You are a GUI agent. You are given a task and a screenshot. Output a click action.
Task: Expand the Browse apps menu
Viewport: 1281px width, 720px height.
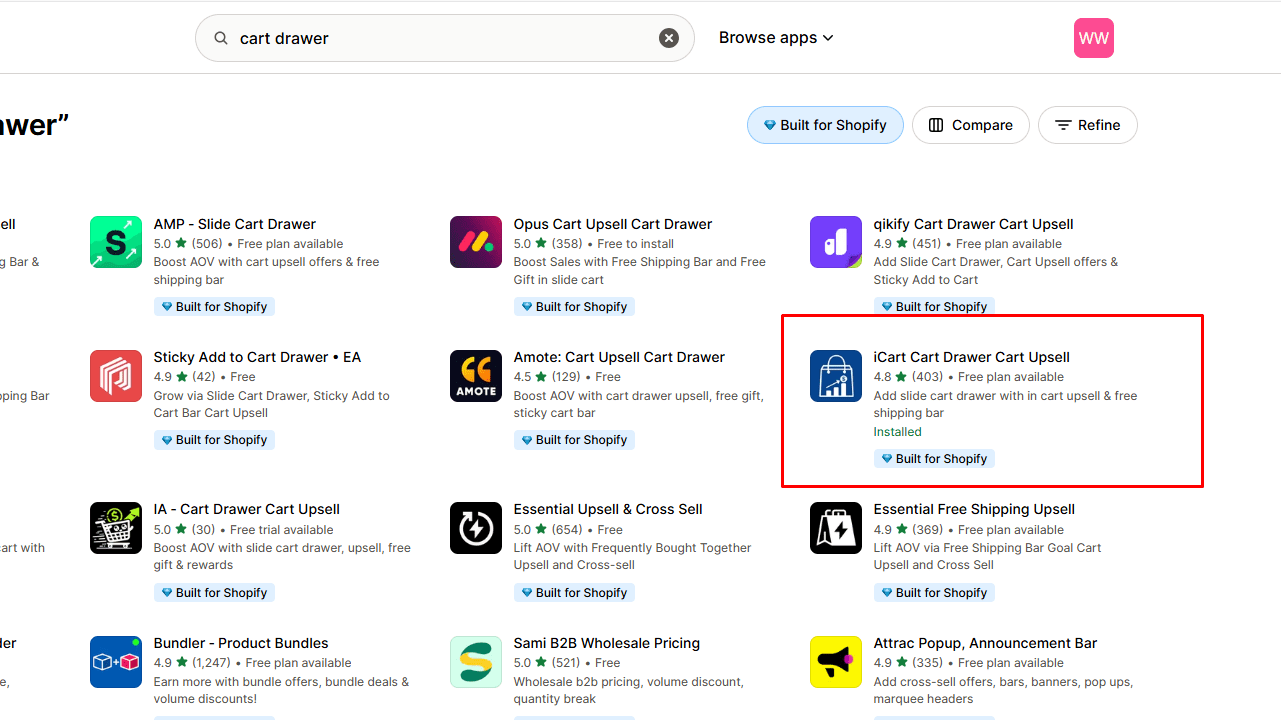[x=776, y=38]
